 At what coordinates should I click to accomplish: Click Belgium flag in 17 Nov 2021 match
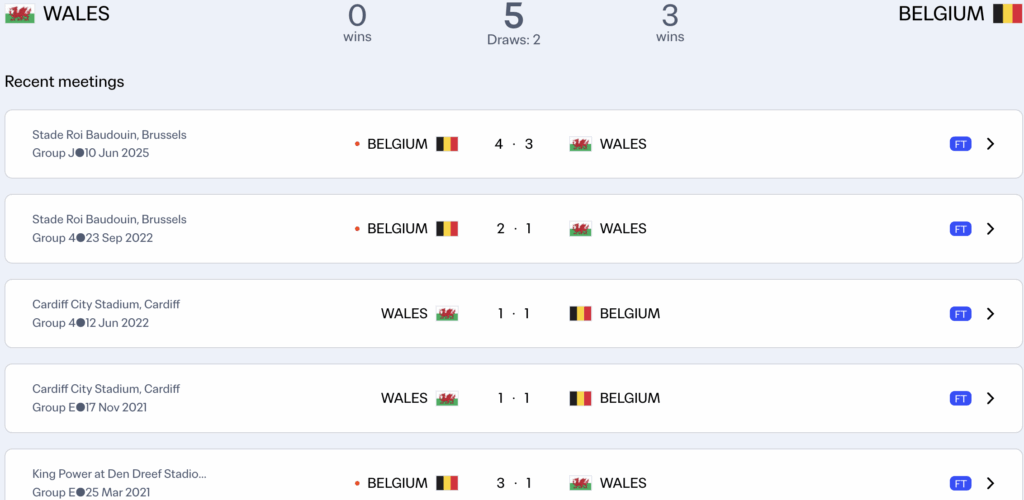click(x=580, y=398)
